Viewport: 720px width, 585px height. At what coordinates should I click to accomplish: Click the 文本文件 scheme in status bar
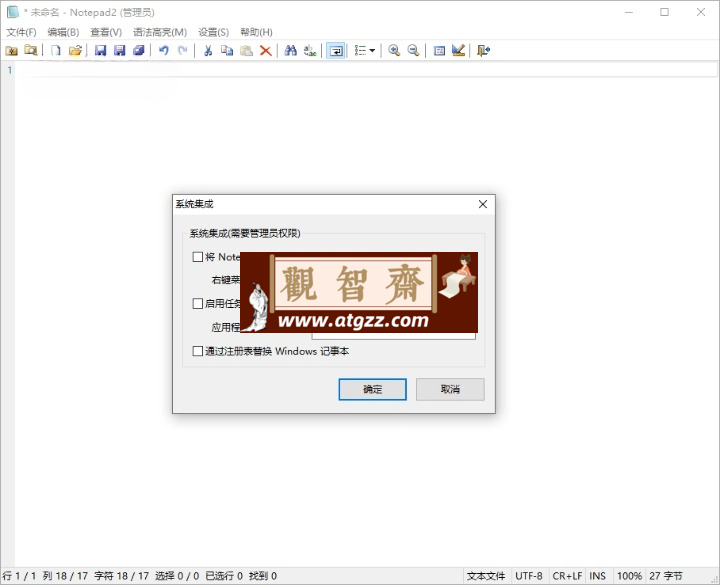point(486,576)
